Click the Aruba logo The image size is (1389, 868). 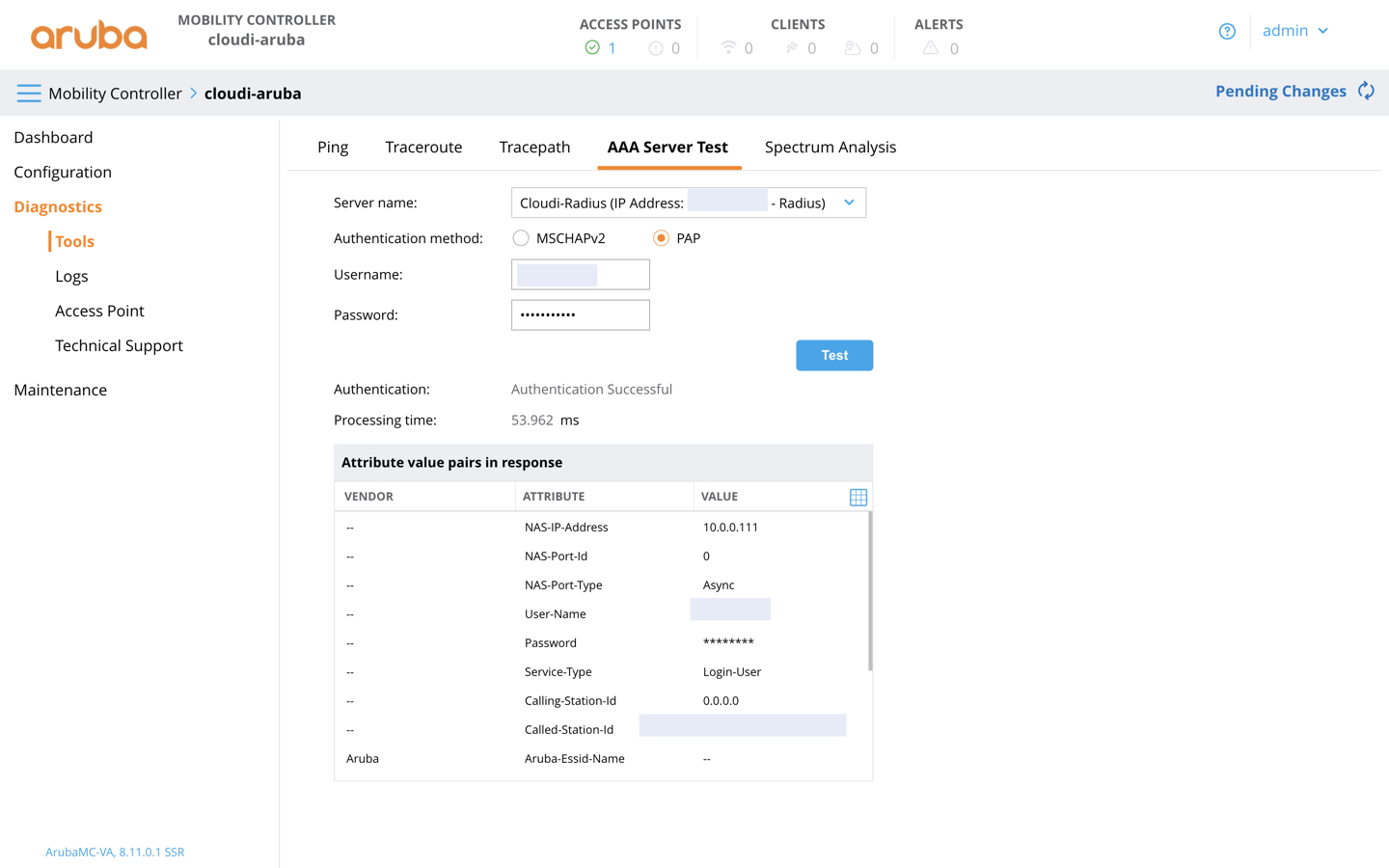(89, 35)
